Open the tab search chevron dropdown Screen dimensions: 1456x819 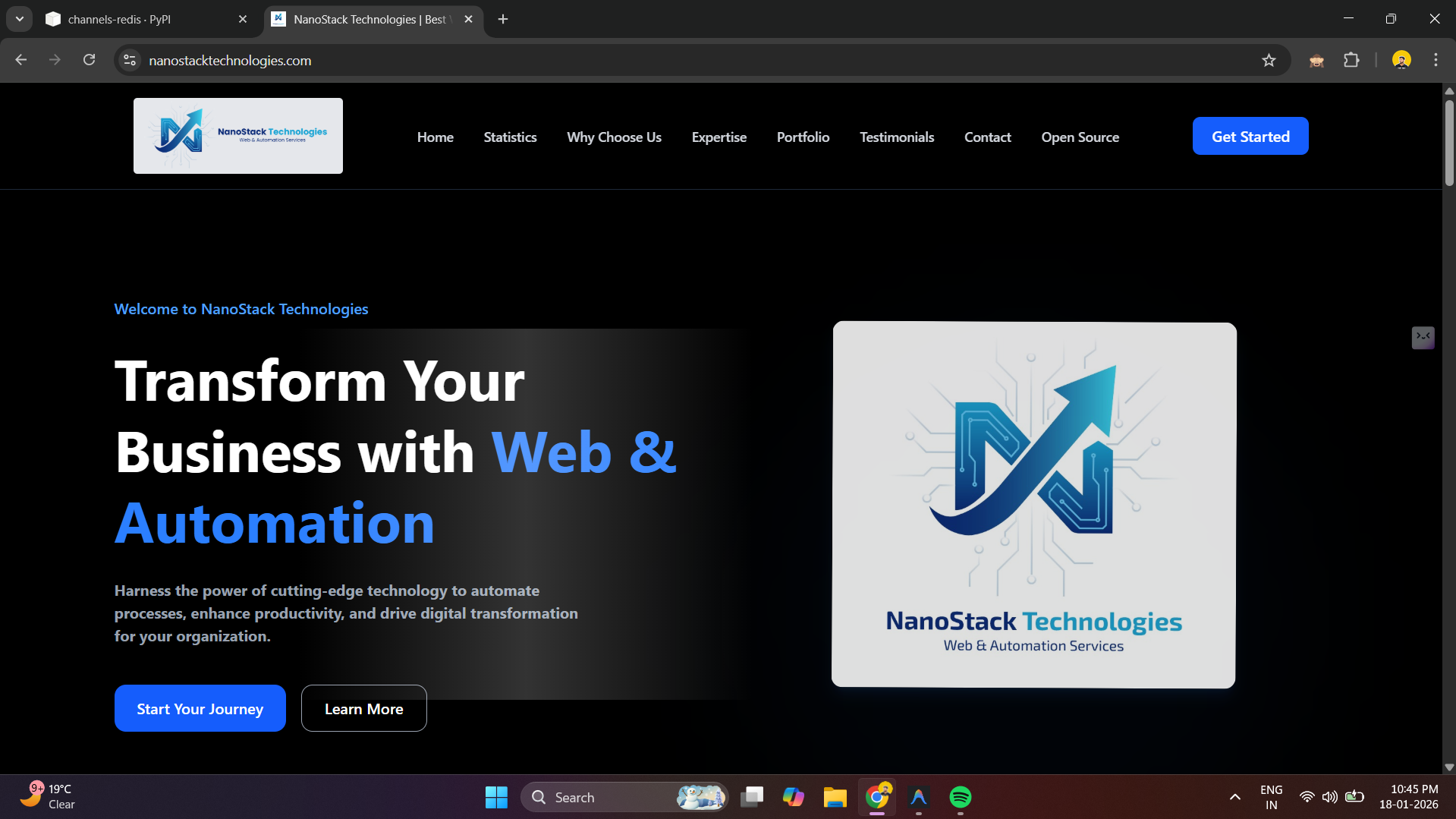(x=19, y=19)
